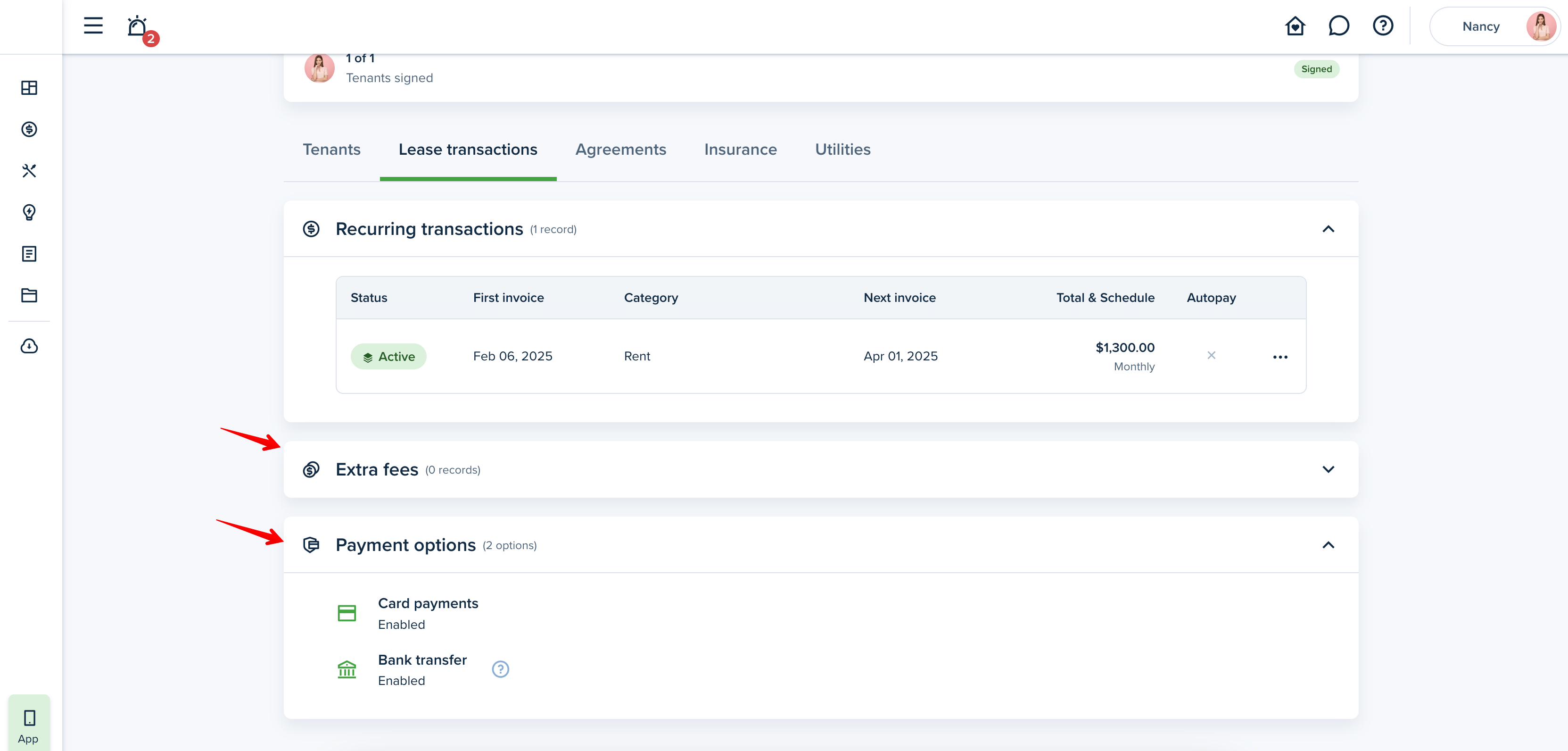Click the Payment options shield icon
The width and height of the screenshot is (1568, 751).
coord(311,545)
